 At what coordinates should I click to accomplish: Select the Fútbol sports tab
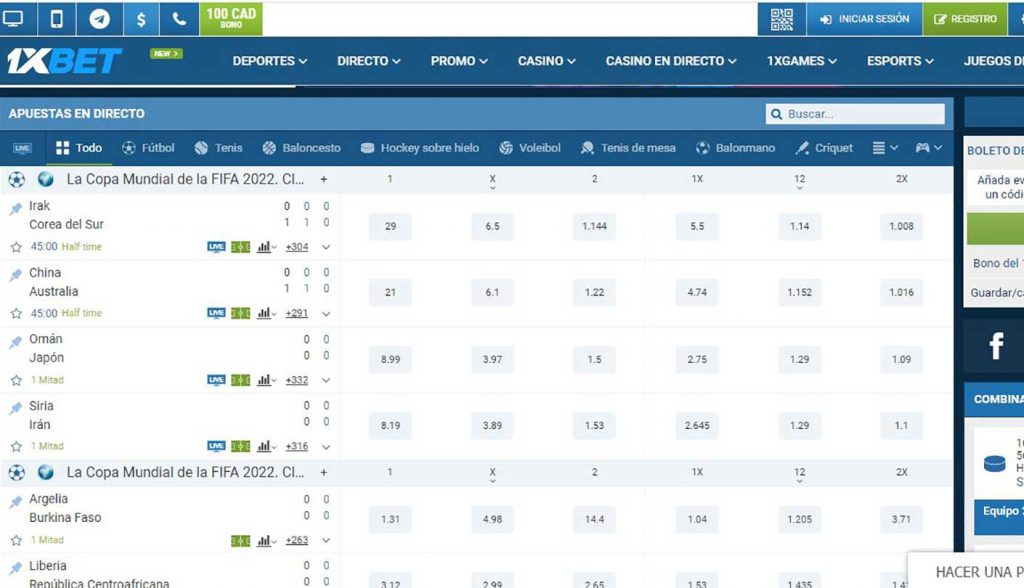pos(148,148)
